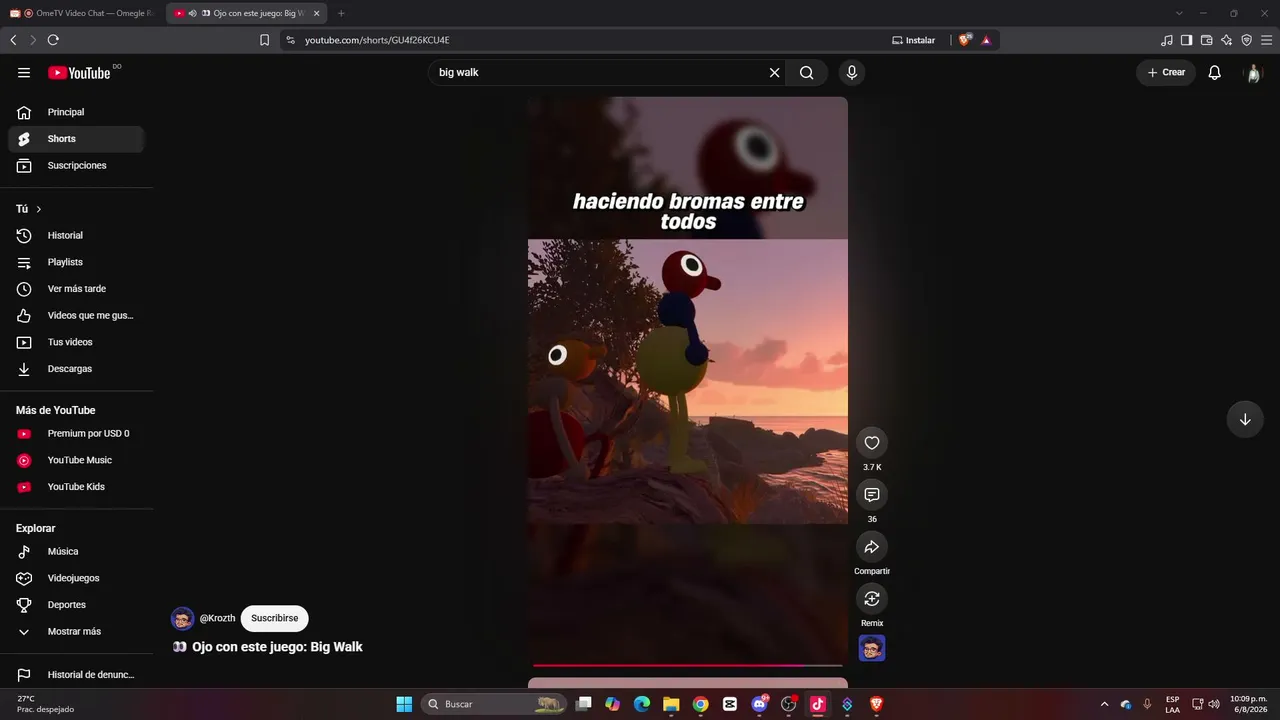This screenshot has width=1280, height=720.
Task: Launch YouTube Music from sidebar
Action: 76,460
